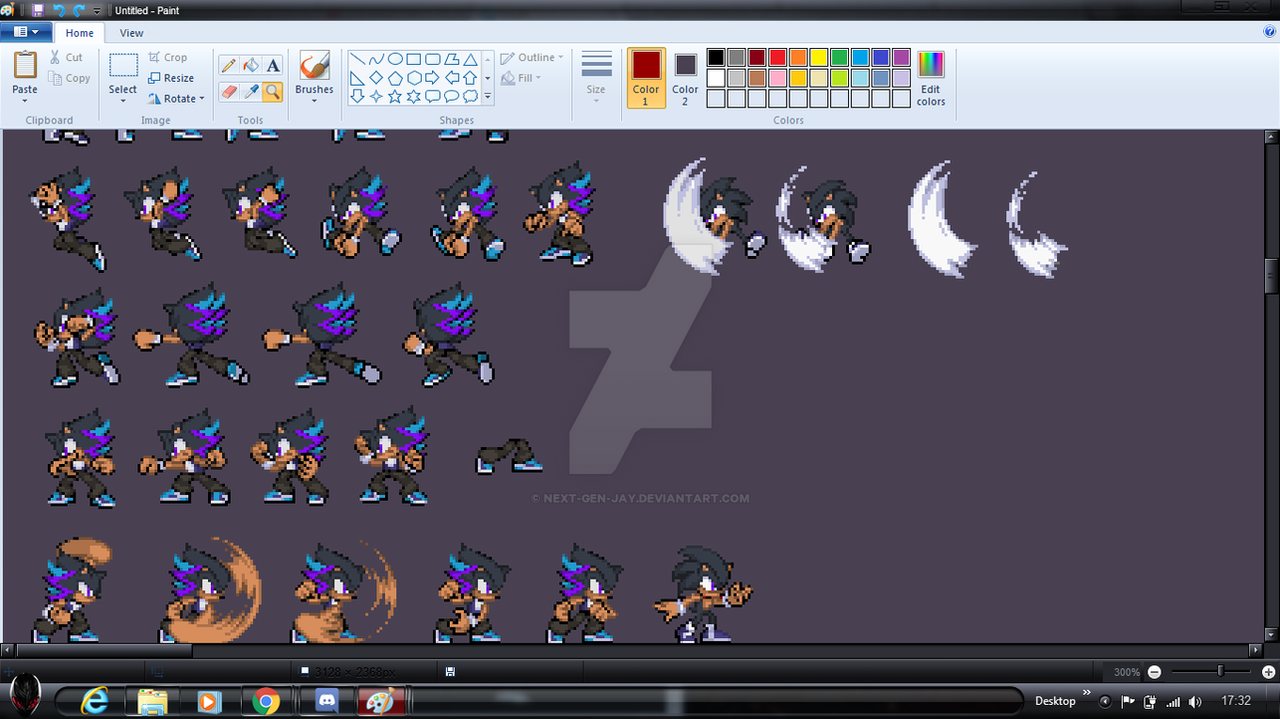
Task: Choose the Right arrow shape
Action: pos(432,78)
